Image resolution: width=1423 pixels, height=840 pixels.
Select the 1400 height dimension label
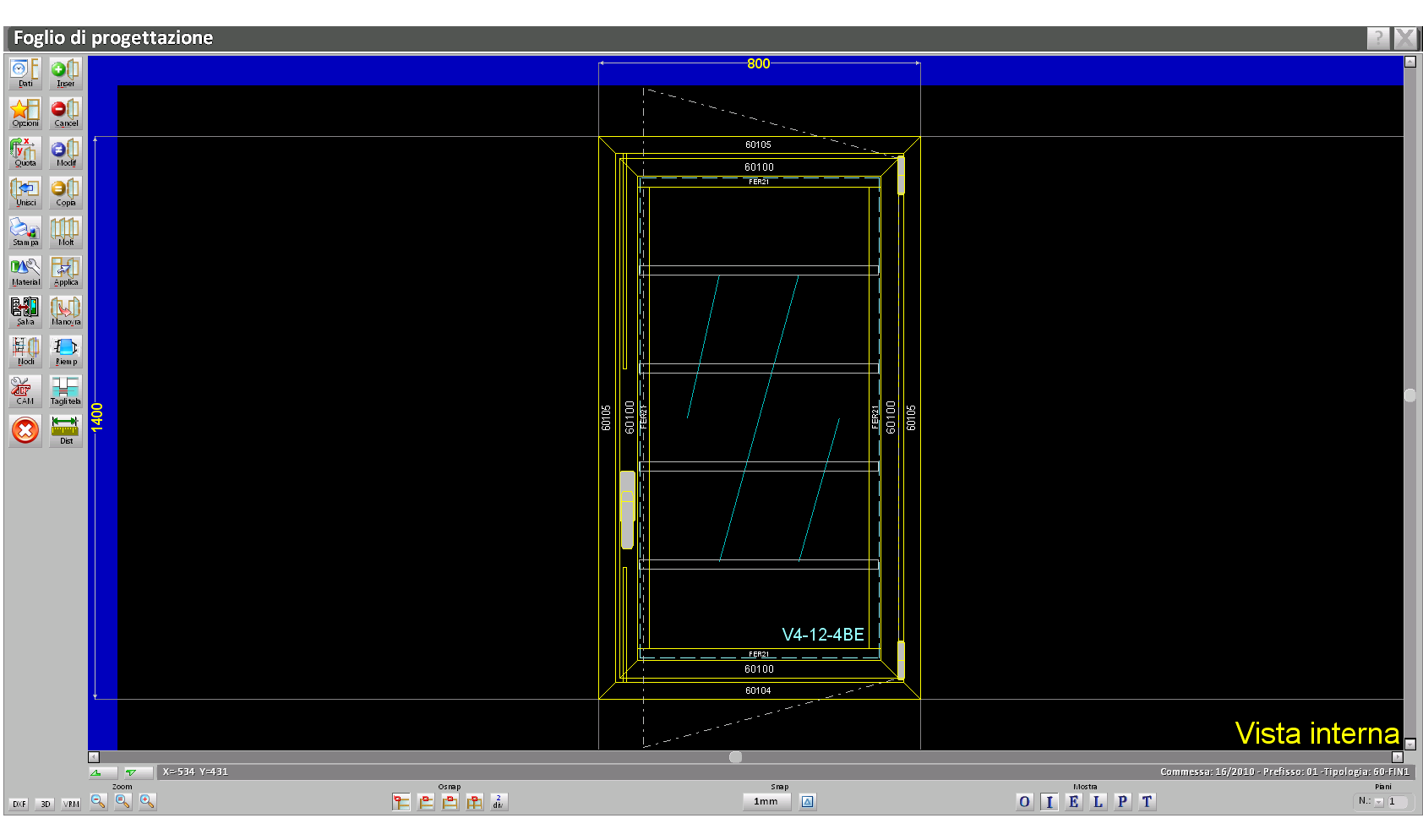97,417
